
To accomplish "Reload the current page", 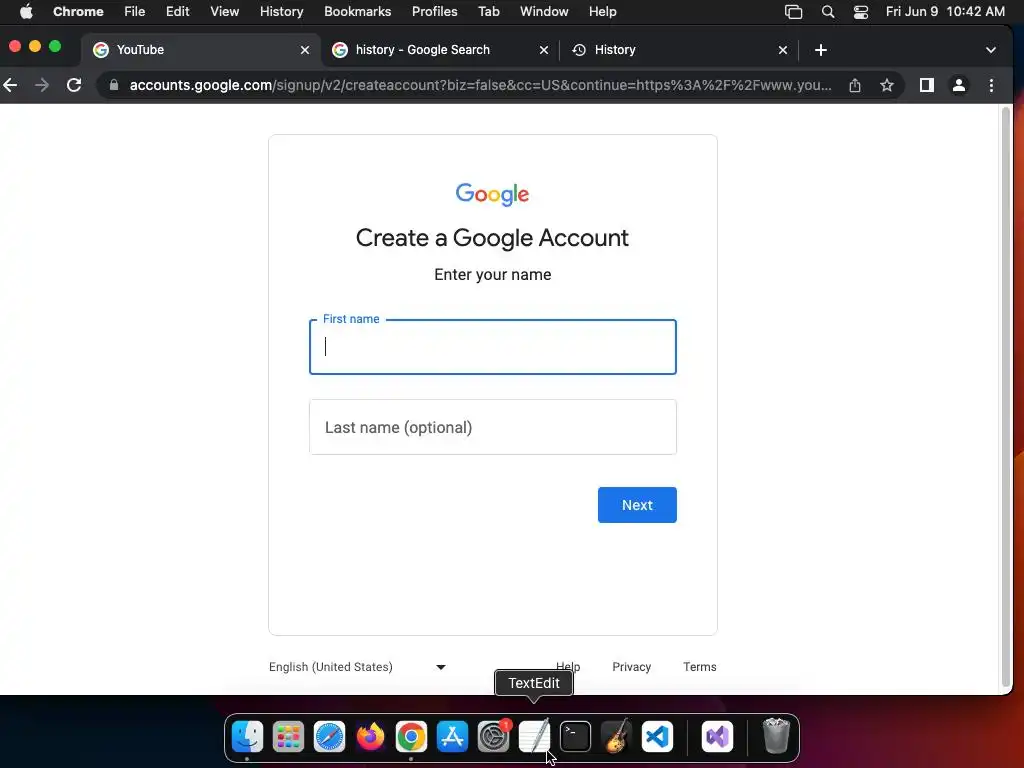I will click(x=74, y=85).
